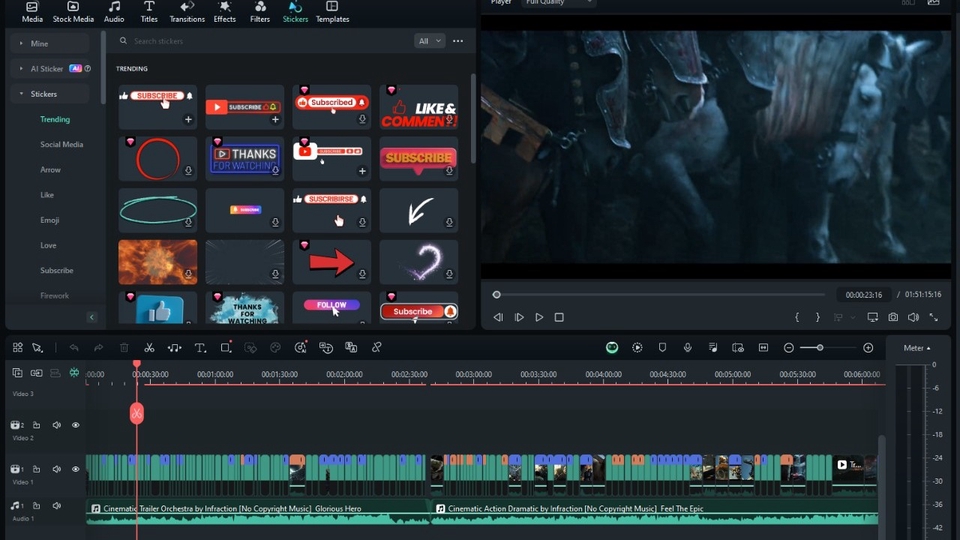Open the Meter dropdown

click(x=916, y=348)
